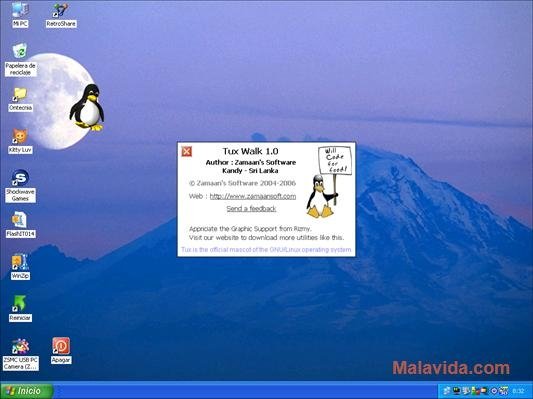Open the zamaansoft.com website link
The image size is (533, 399).
(253, 196)
